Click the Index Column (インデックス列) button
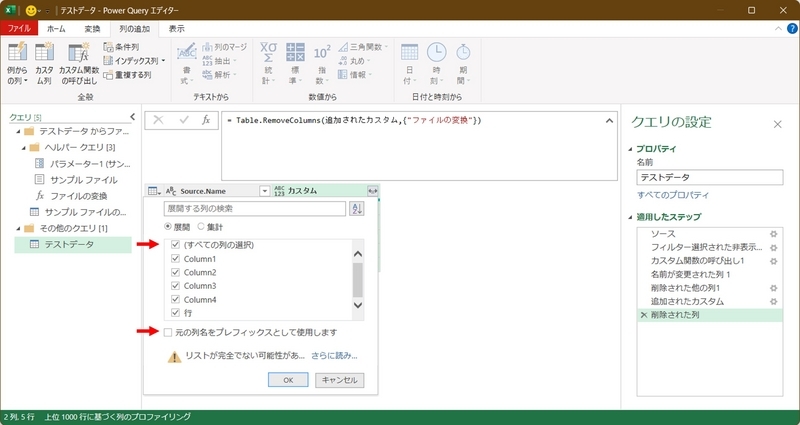The image size is (800, 425). tap(134, 61)
